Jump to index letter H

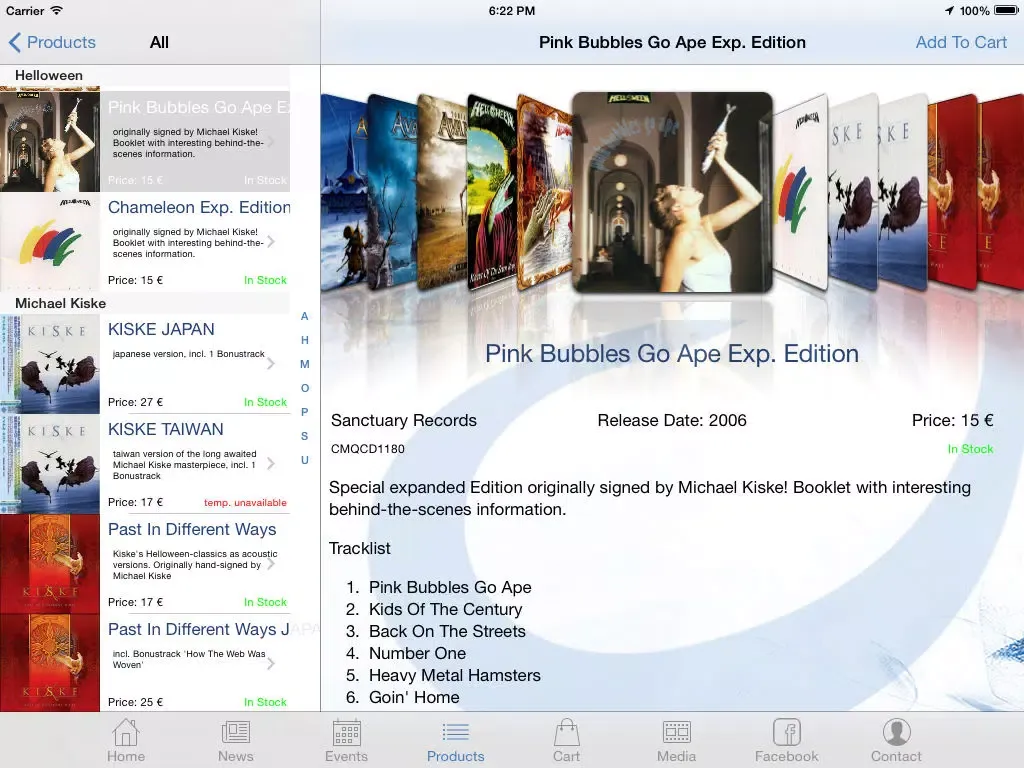click(304, 340)
